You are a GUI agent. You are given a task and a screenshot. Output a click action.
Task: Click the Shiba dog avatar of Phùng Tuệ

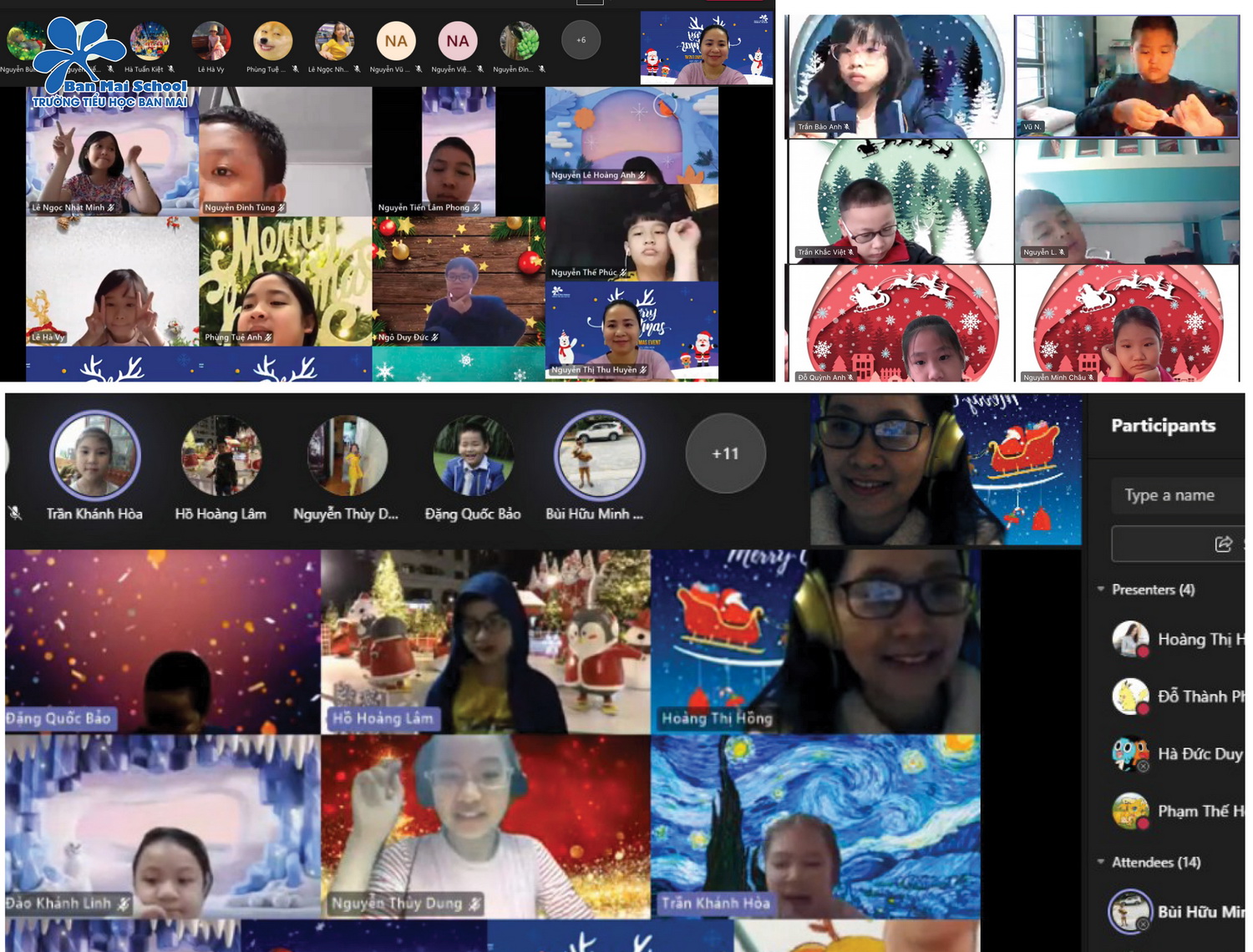[x=272, y=41]
